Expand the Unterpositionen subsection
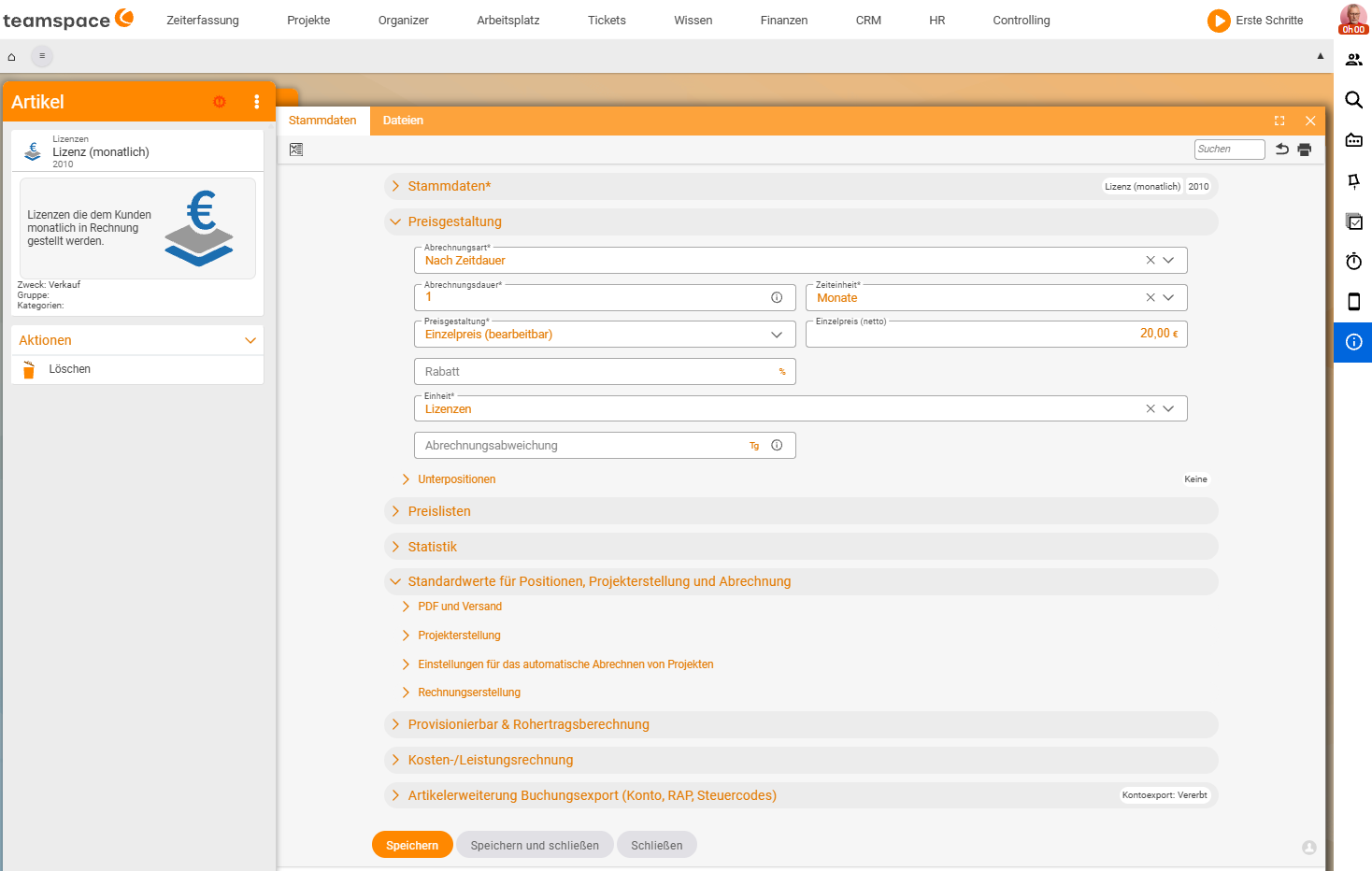The image size is (1372, 871). pyautogui.click(x=456, y=479)
